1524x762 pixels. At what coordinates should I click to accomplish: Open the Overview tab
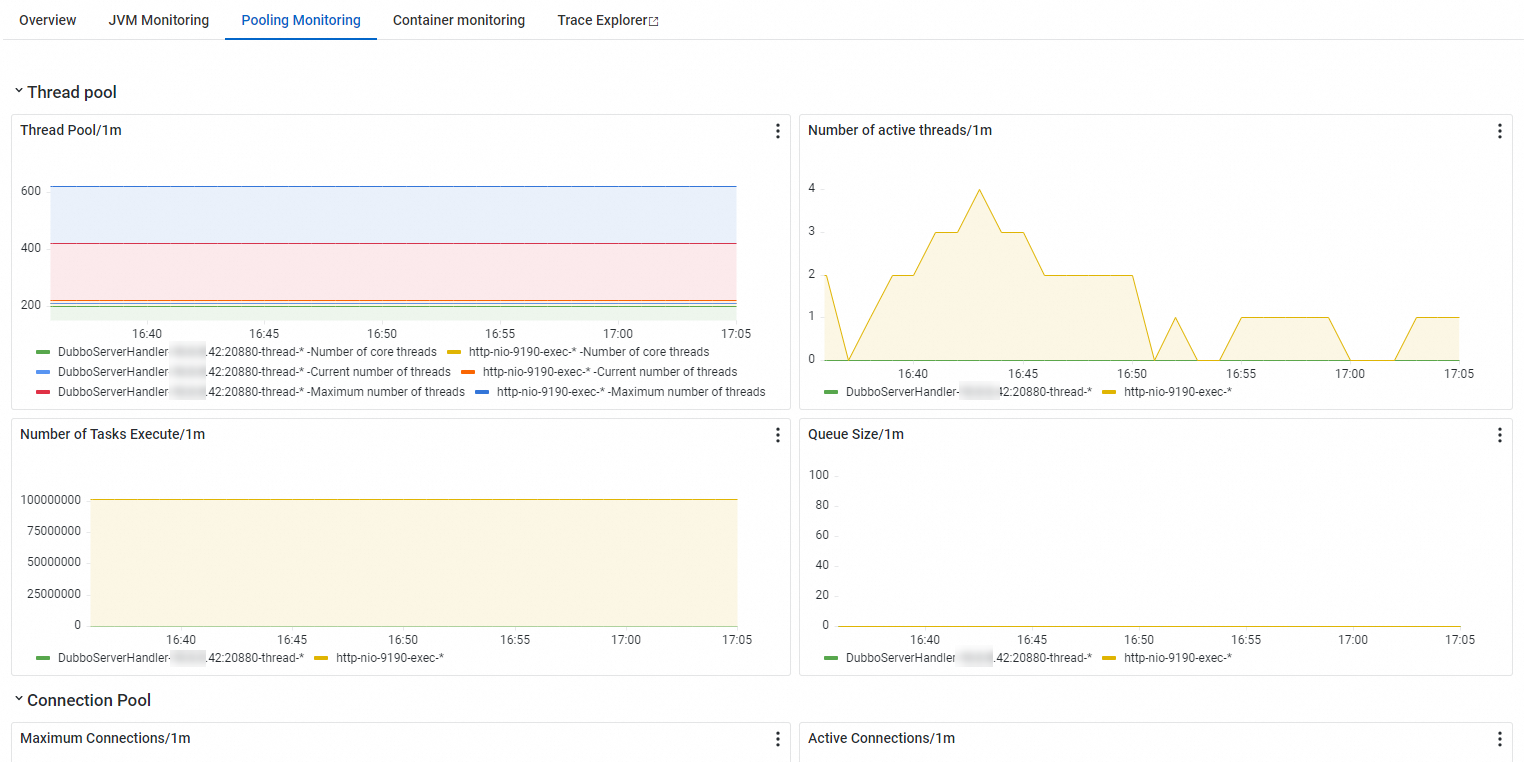tap(47, 20)
